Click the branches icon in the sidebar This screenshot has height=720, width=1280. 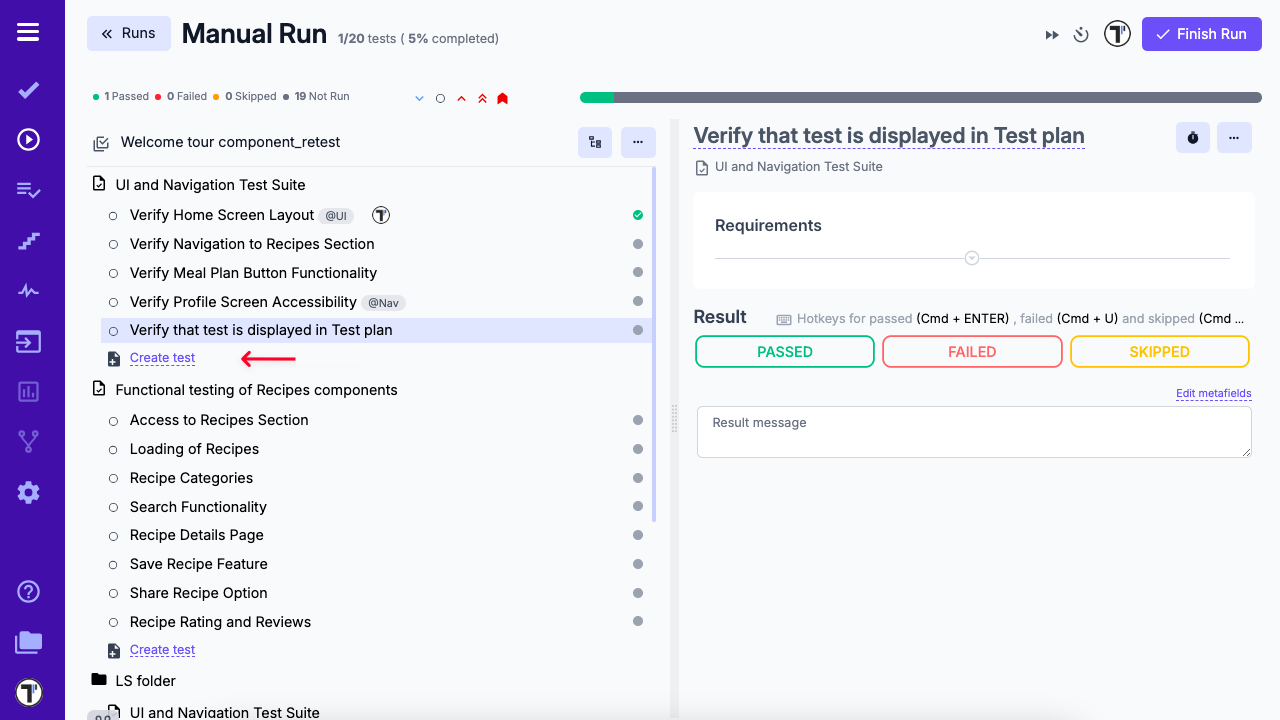tap(28, 440)
